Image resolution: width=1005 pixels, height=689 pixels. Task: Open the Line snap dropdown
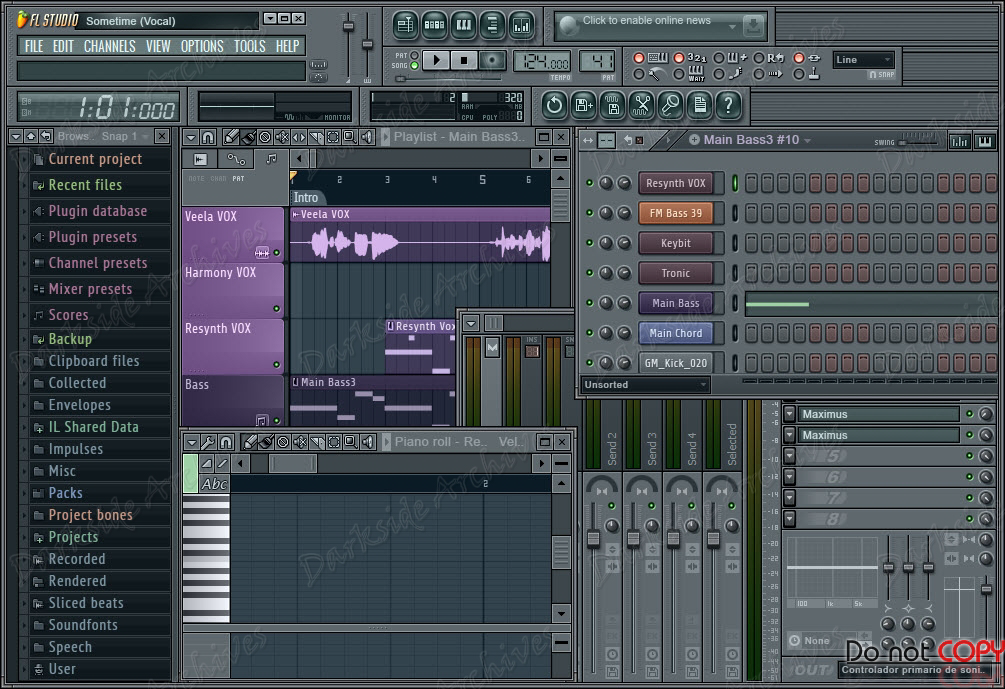pos(864,60)
